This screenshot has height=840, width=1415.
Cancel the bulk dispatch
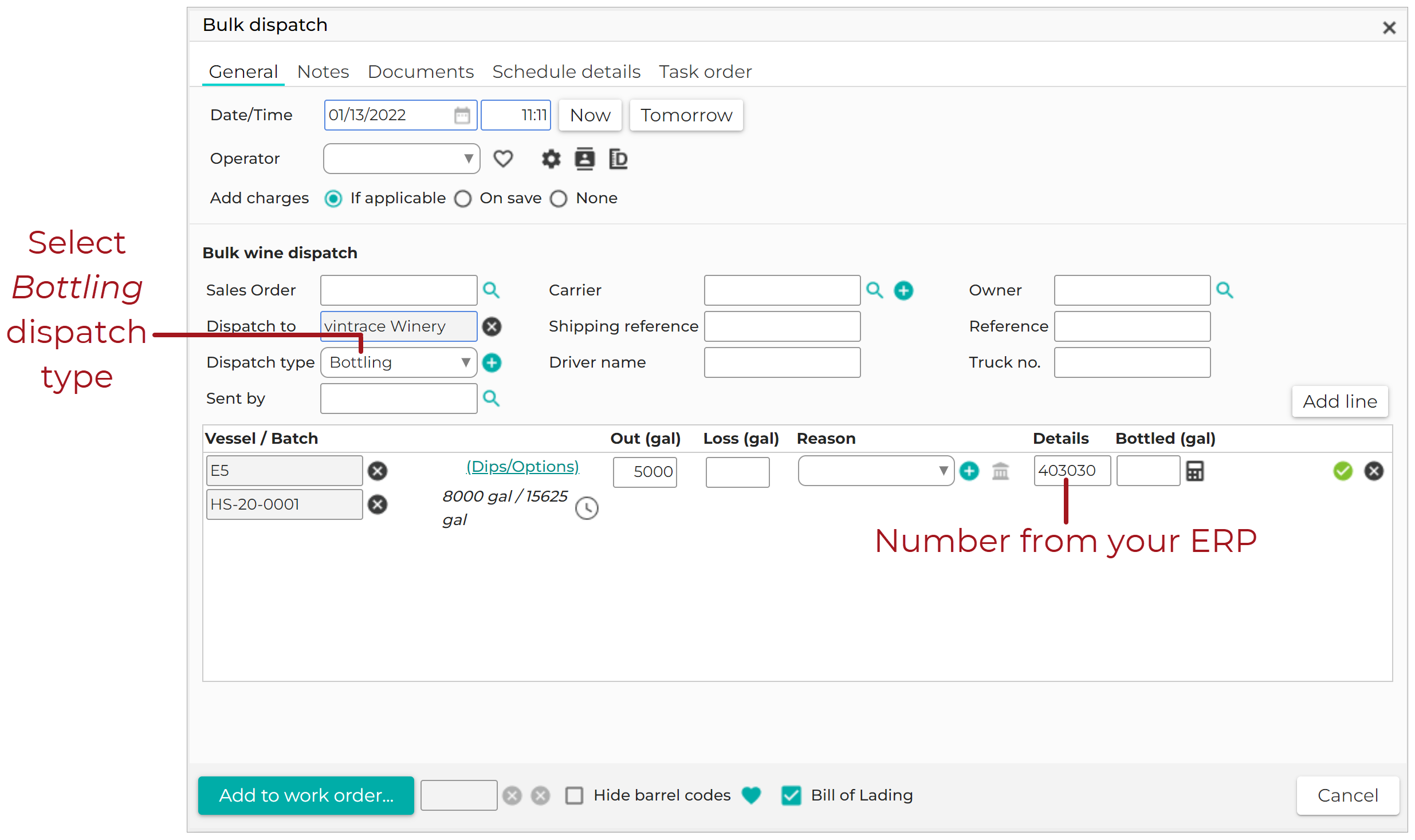[x=1347, y=795]
